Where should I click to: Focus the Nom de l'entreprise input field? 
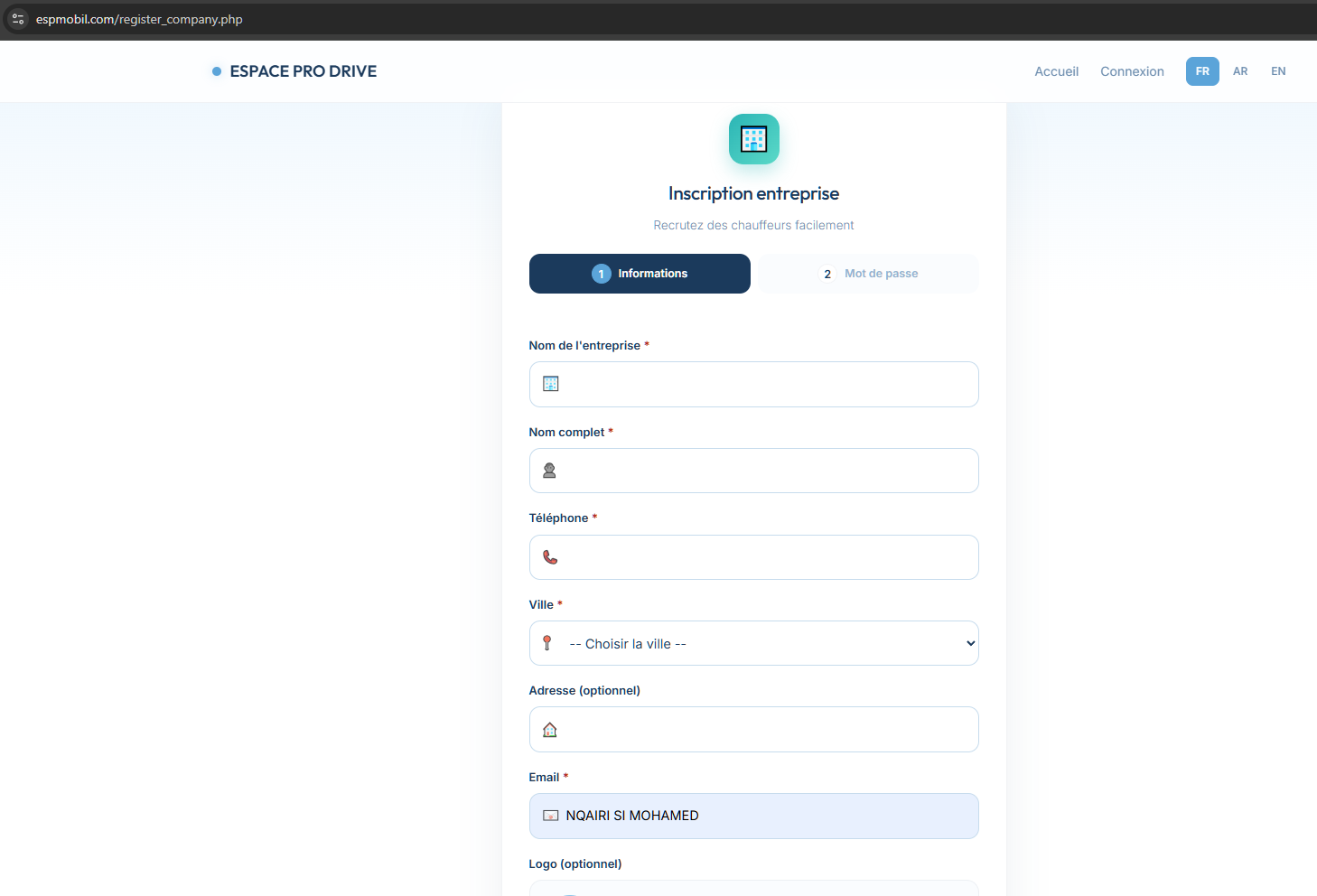pyautogui.click(x=753, y=384)
